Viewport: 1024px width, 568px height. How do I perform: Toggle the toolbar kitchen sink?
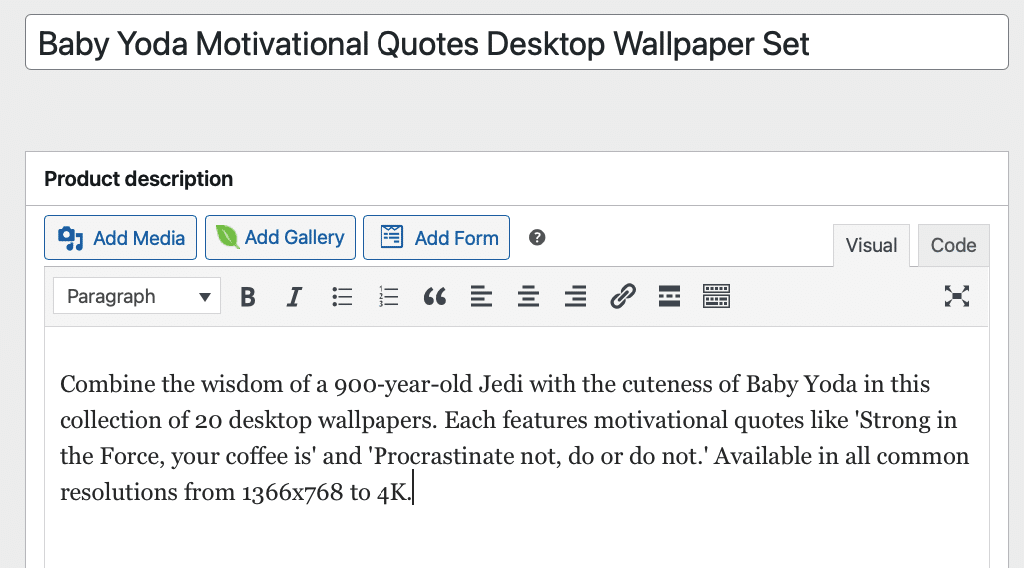click(716, 296)
